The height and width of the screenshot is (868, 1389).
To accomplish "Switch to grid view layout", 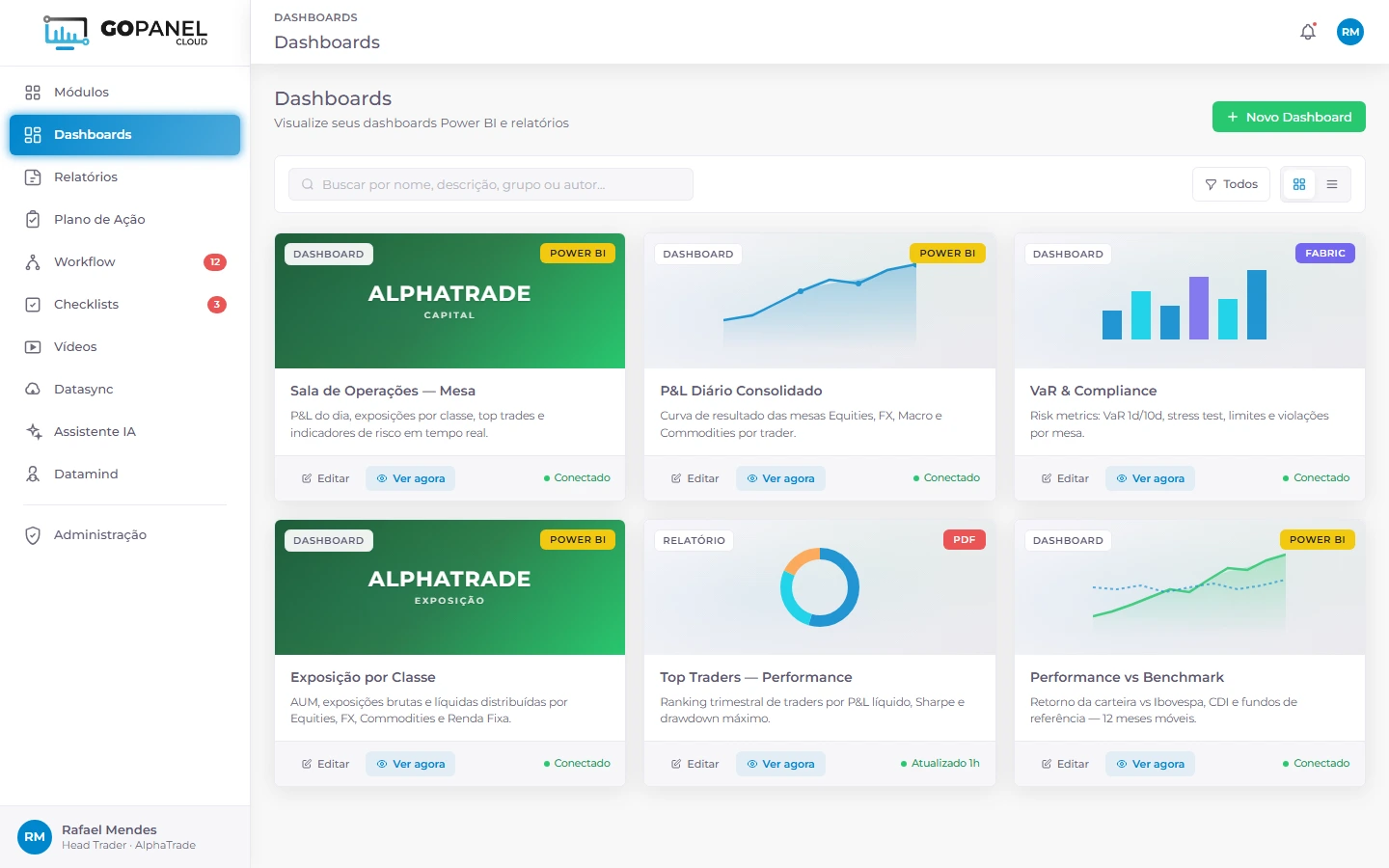I will [x=1299, y=184].
